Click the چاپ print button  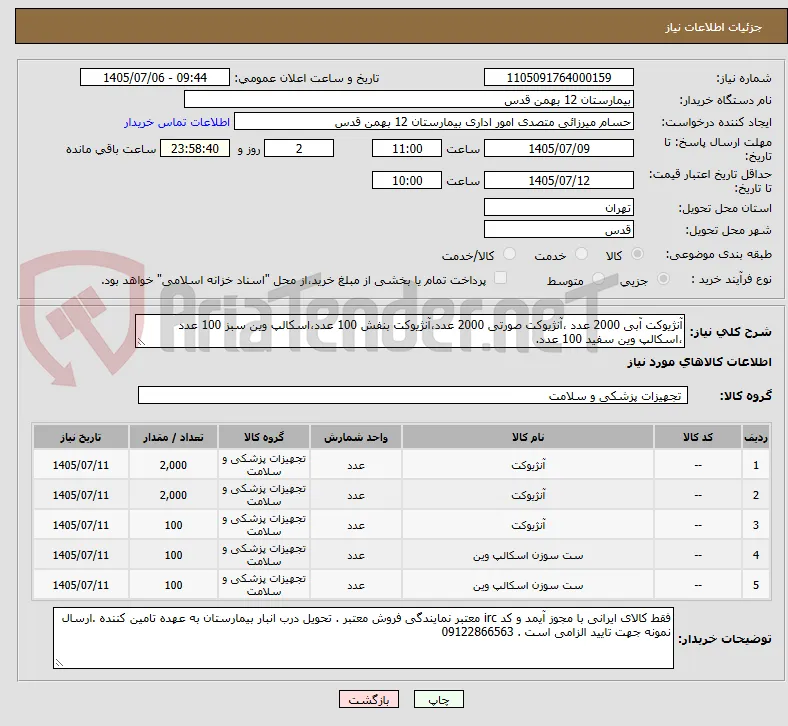pyautogui.click(x=439, y=699)
